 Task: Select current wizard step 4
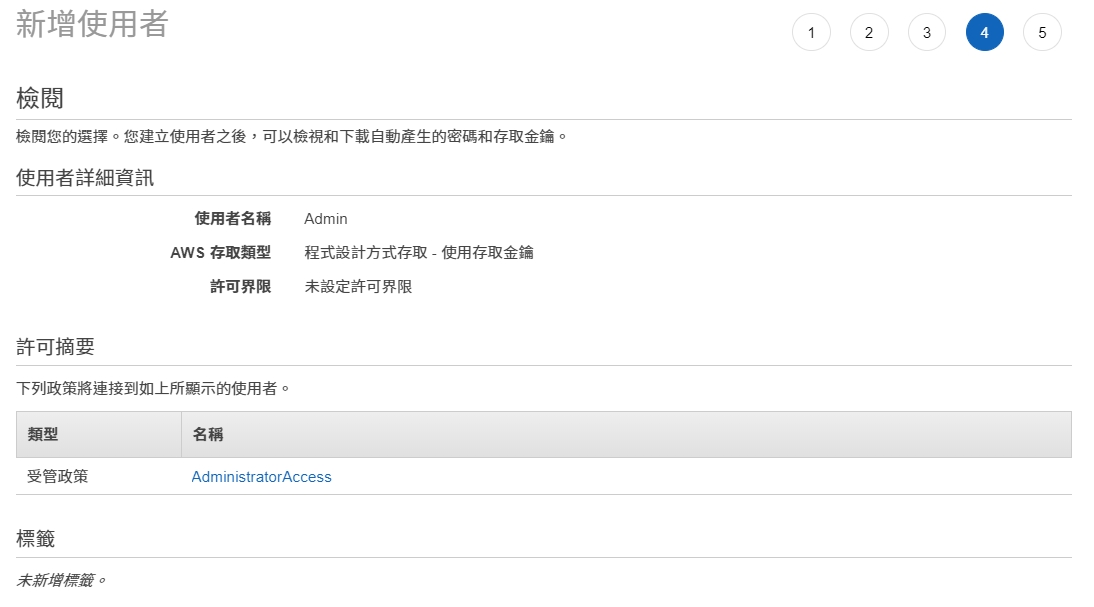[984, 32]
